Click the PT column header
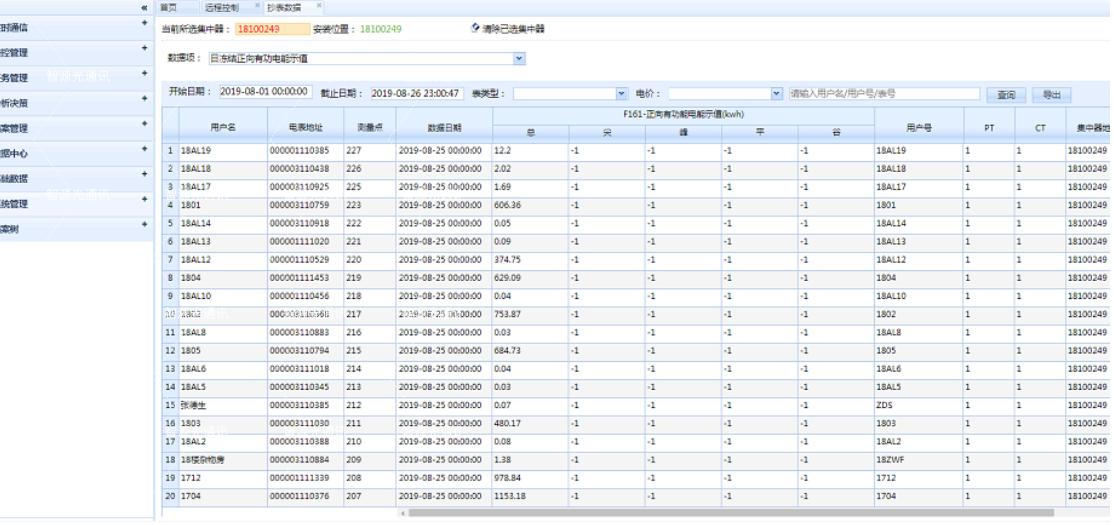 click(989, 127)
